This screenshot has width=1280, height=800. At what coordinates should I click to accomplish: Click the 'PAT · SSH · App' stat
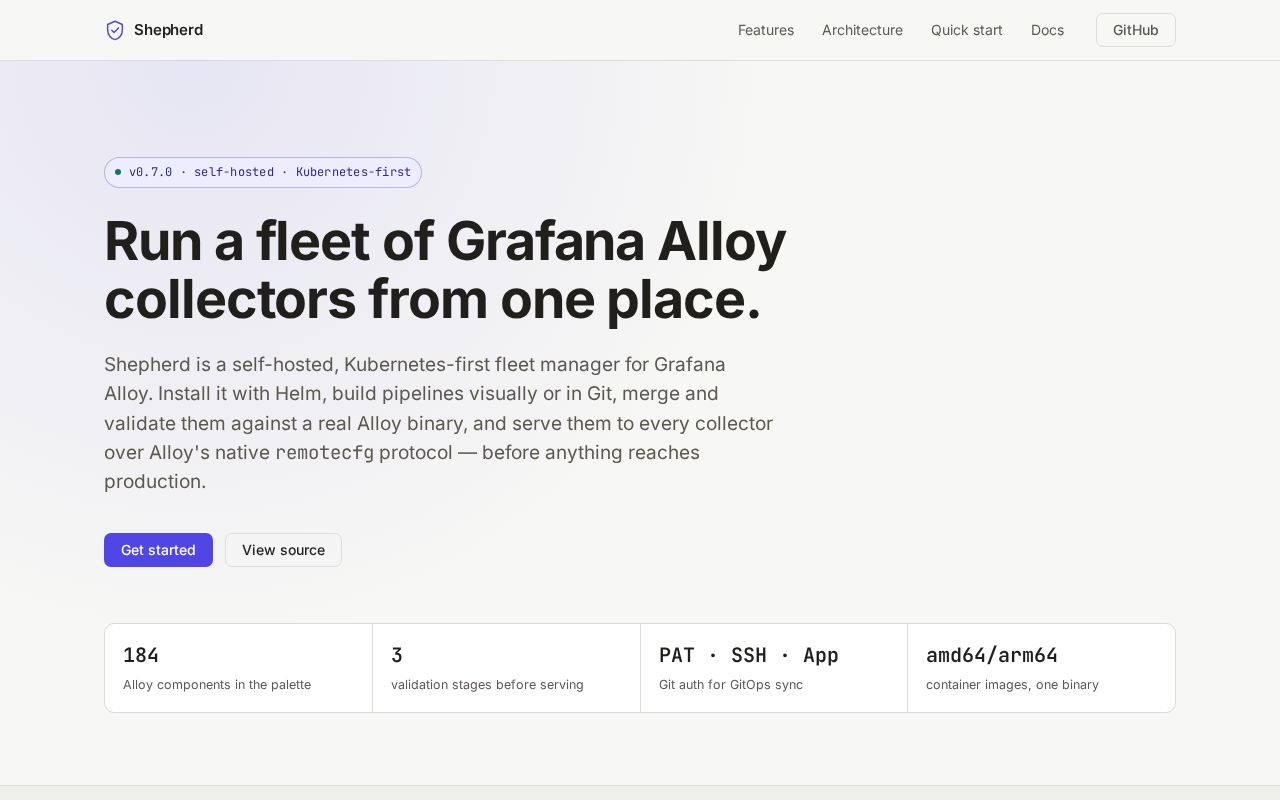tap(749, 655)
